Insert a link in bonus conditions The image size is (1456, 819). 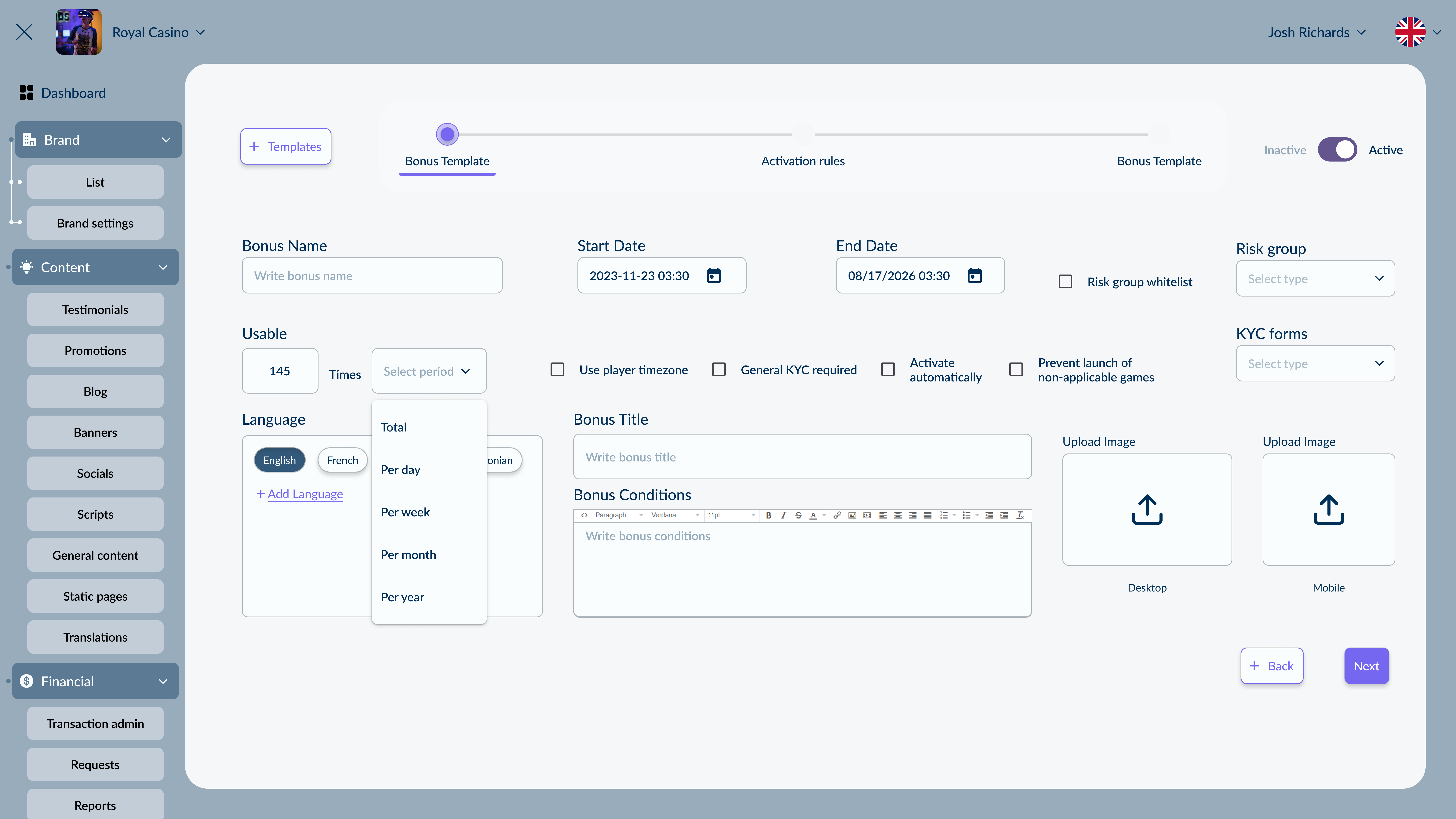coord(838,515)
